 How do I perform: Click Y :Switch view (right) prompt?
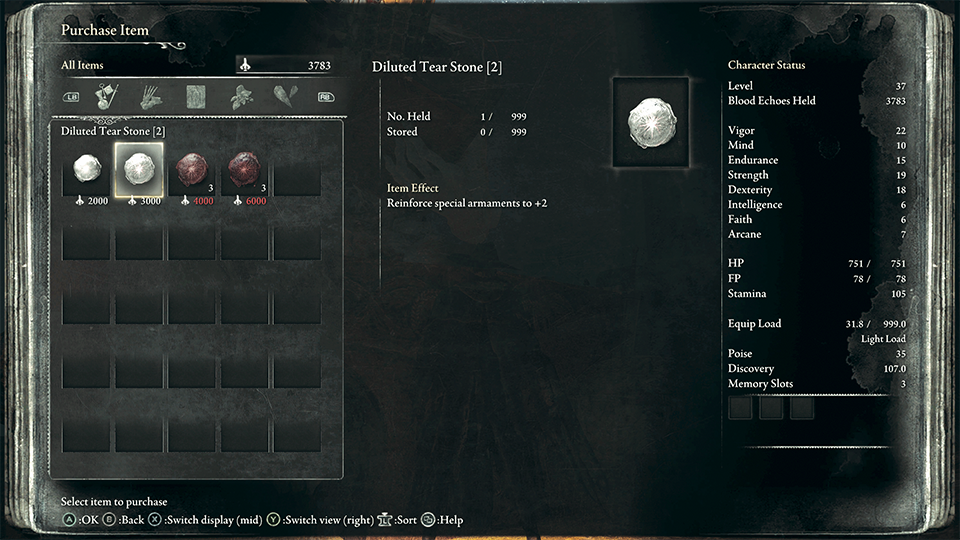(320, 520)
